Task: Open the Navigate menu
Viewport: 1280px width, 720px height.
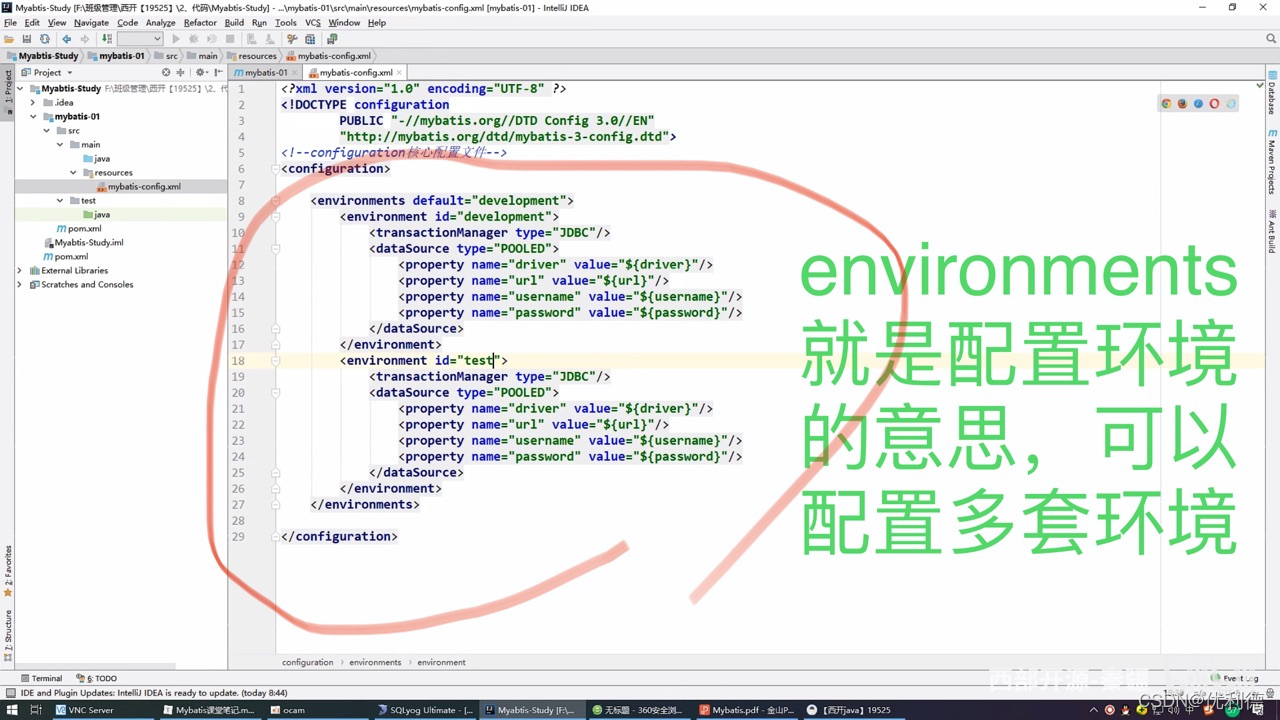Action: (91, 22)
